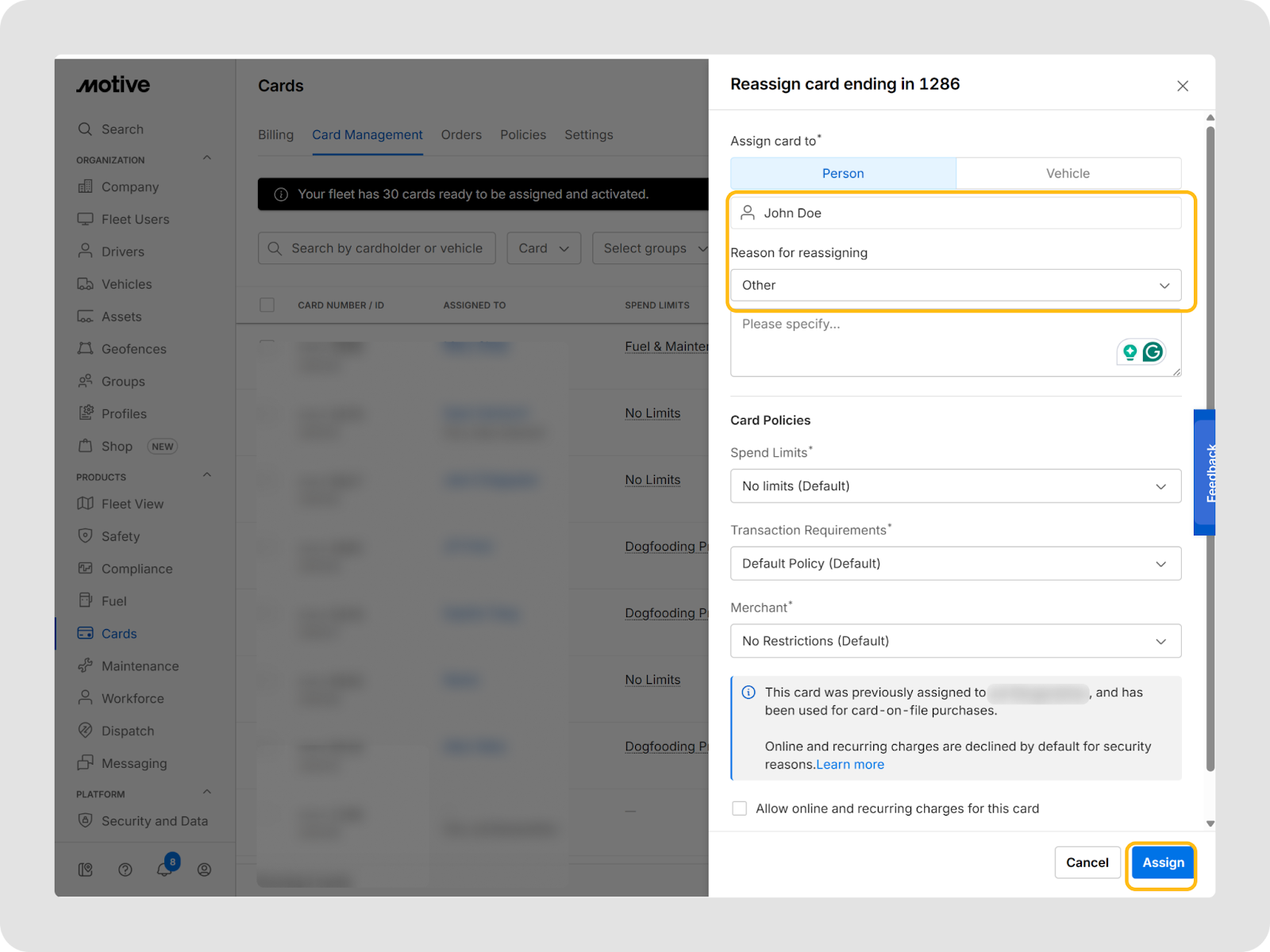Click the Grammarly icon in the text area

(1153, 351)
